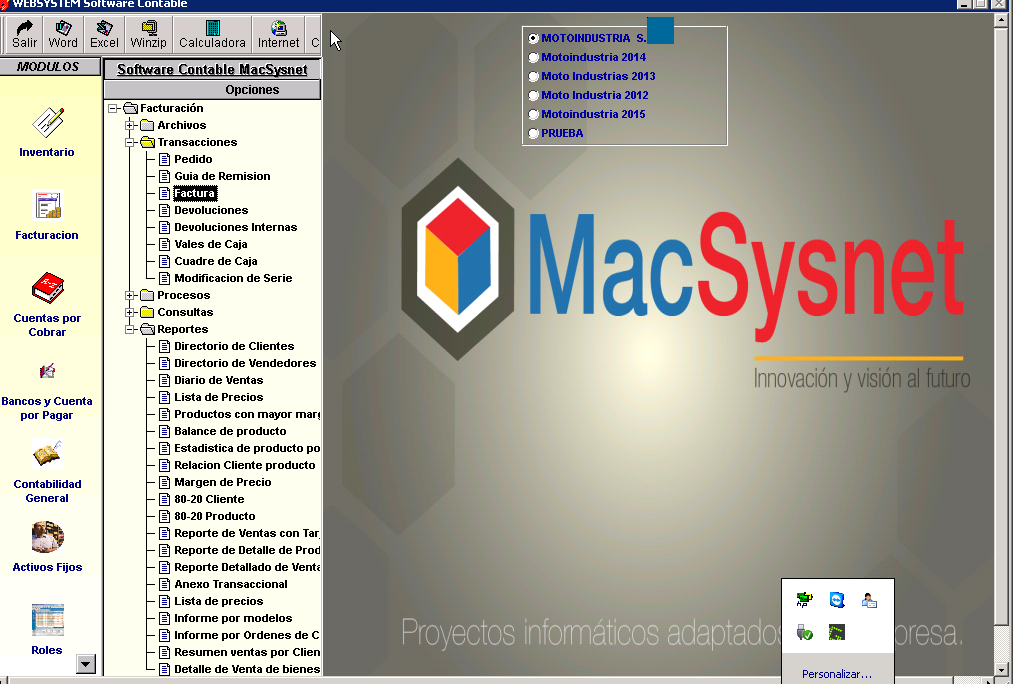Click the Winzip toolbar icon
This screenshot has width=1013, height=684.
[149, 34]
